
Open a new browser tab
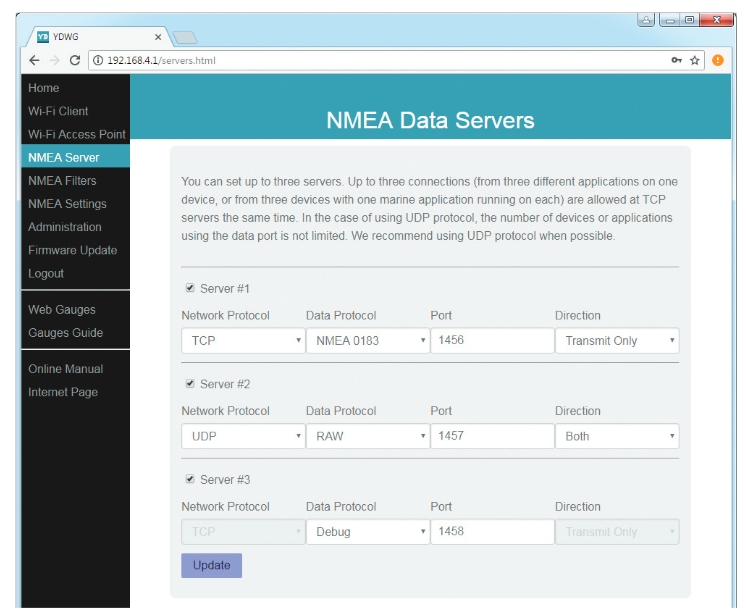pos(185,37)
